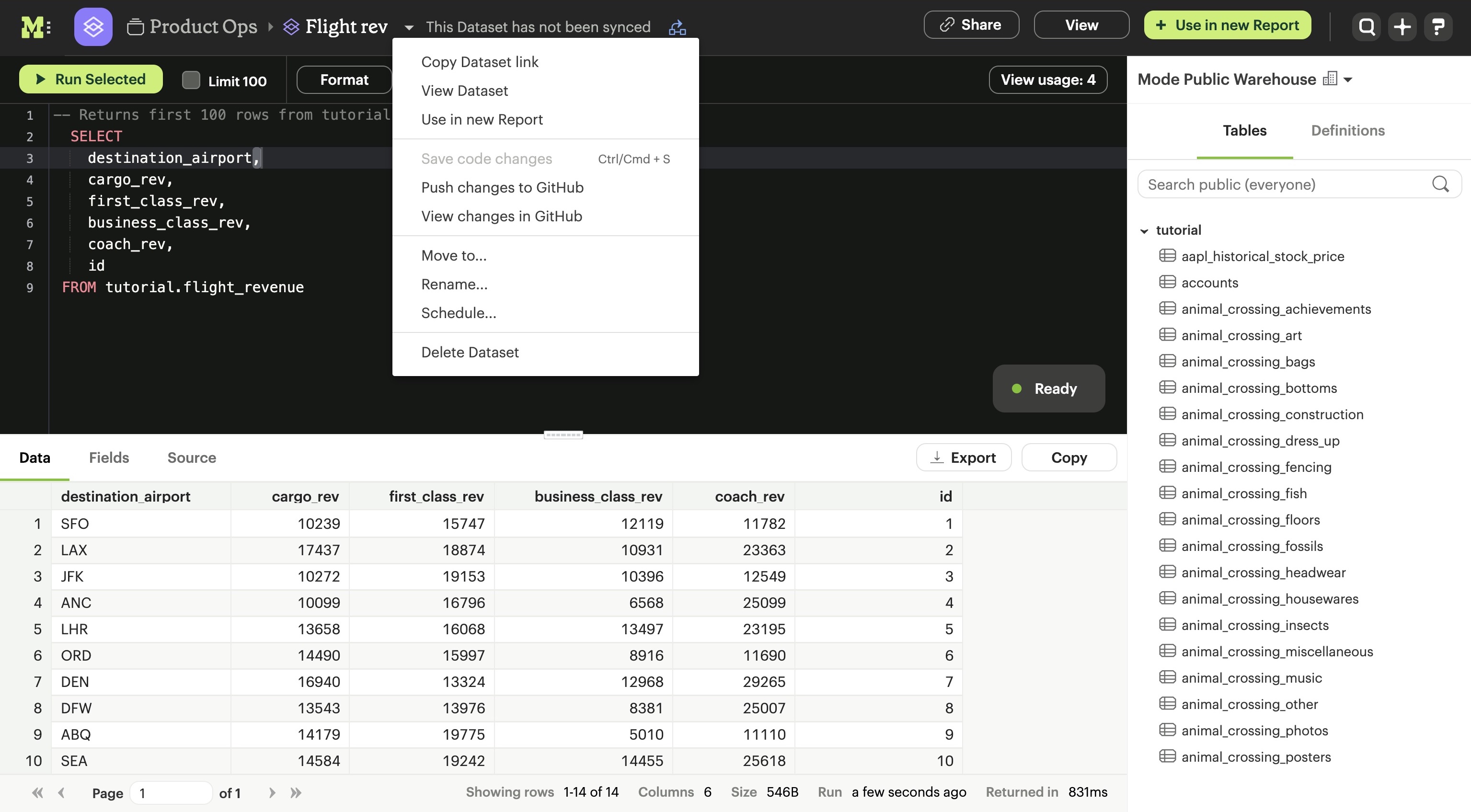Screen dimensions: 1471x812
Task: Click the table icon for animal_crossing_posters
Action: (1167, 756)
